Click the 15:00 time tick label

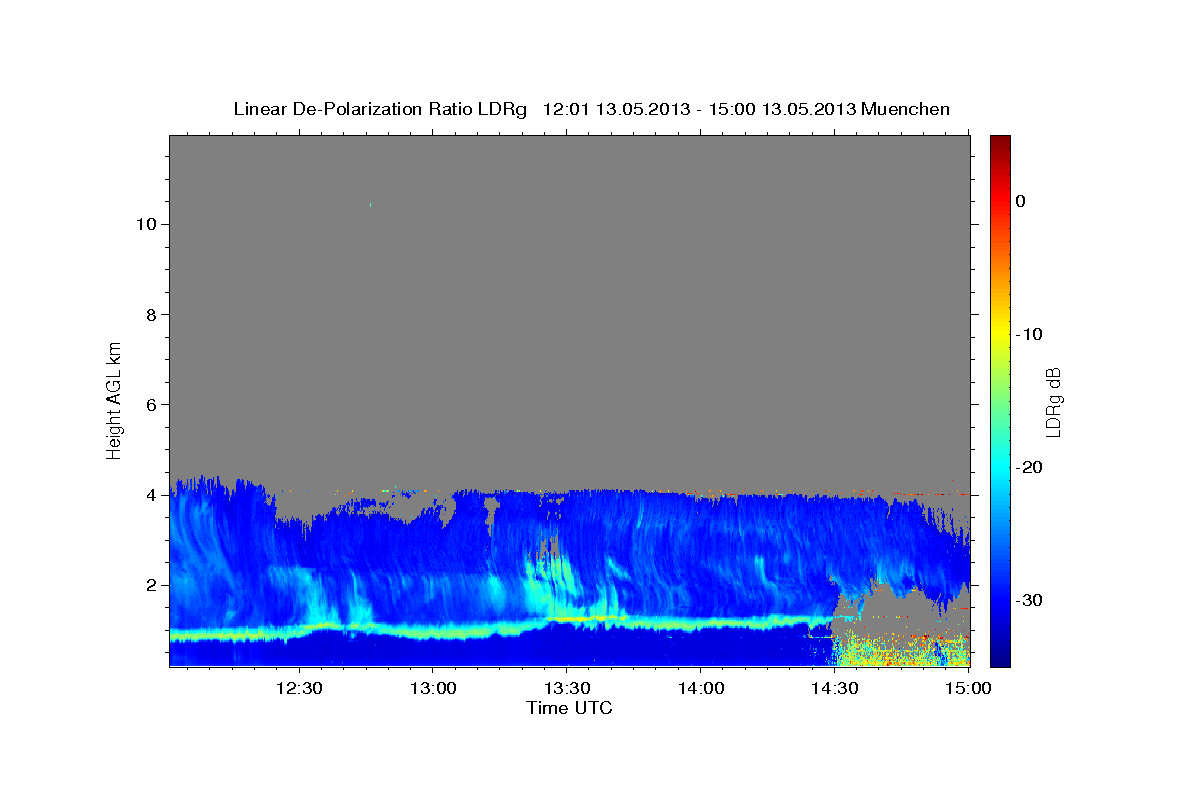point(968,688)
